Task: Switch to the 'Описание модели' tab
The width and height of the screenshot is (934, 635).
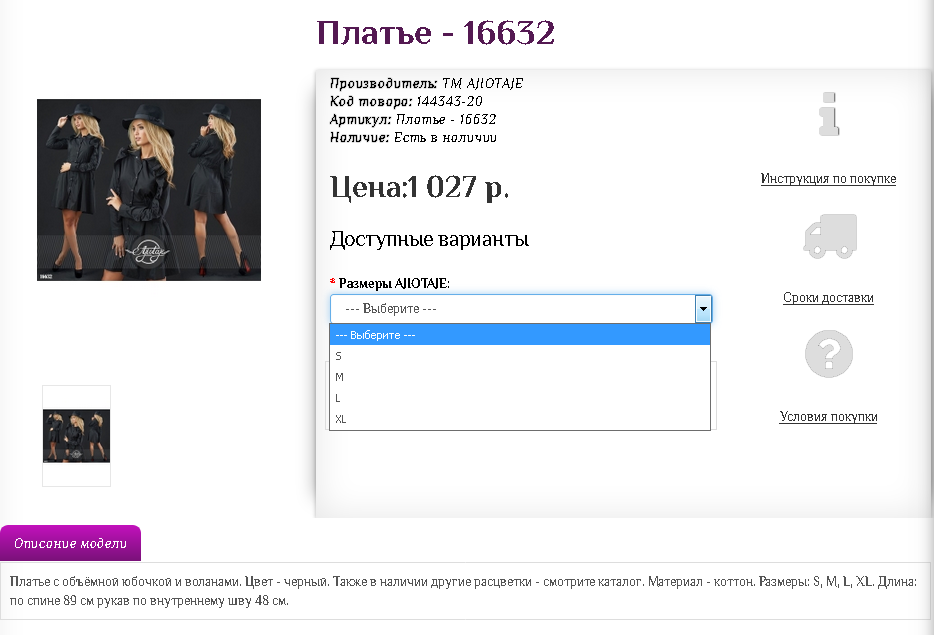Action: pyautogui.click(x=71, y=544)
